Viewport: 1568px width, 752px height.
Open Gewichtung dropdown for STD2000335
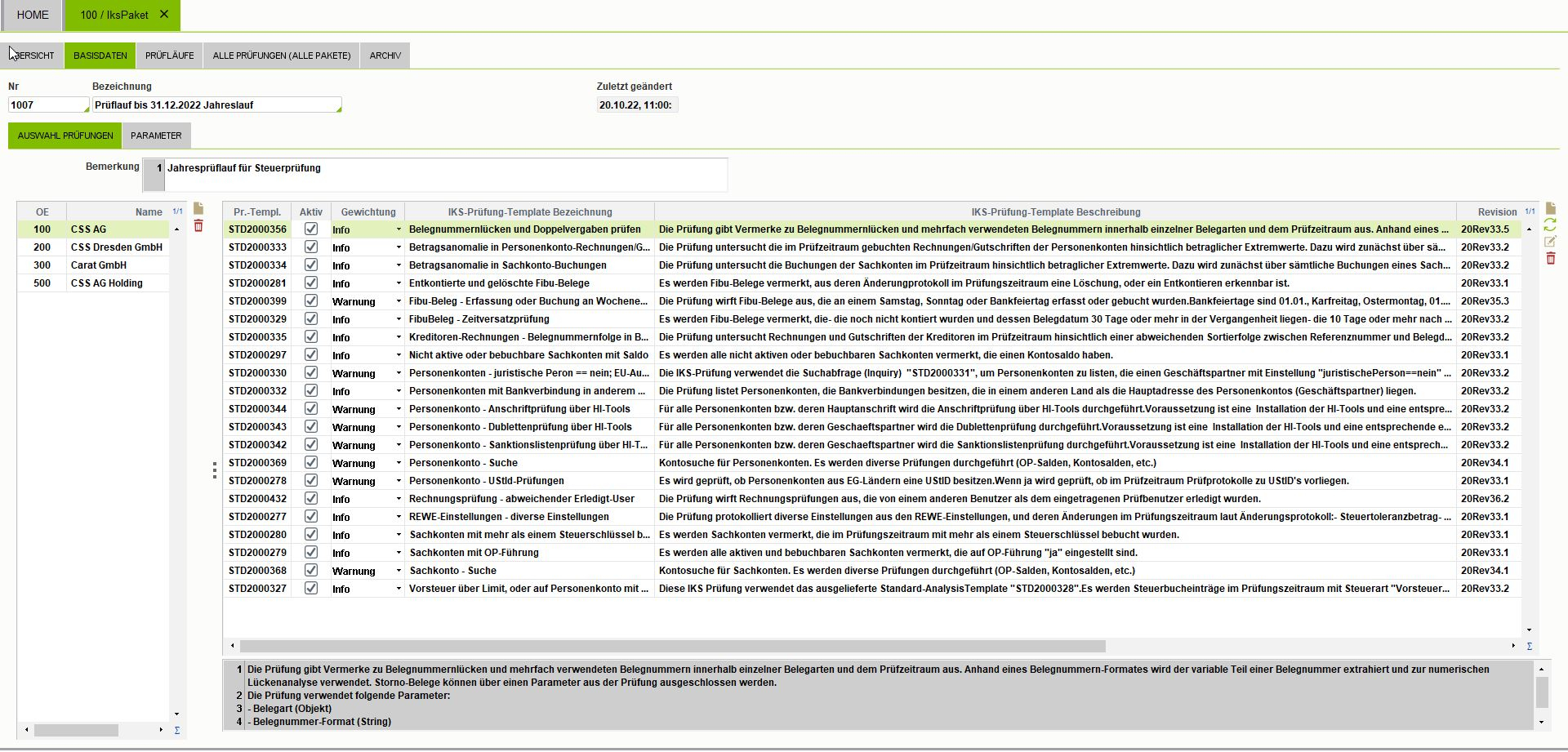[x=399, y=337]
